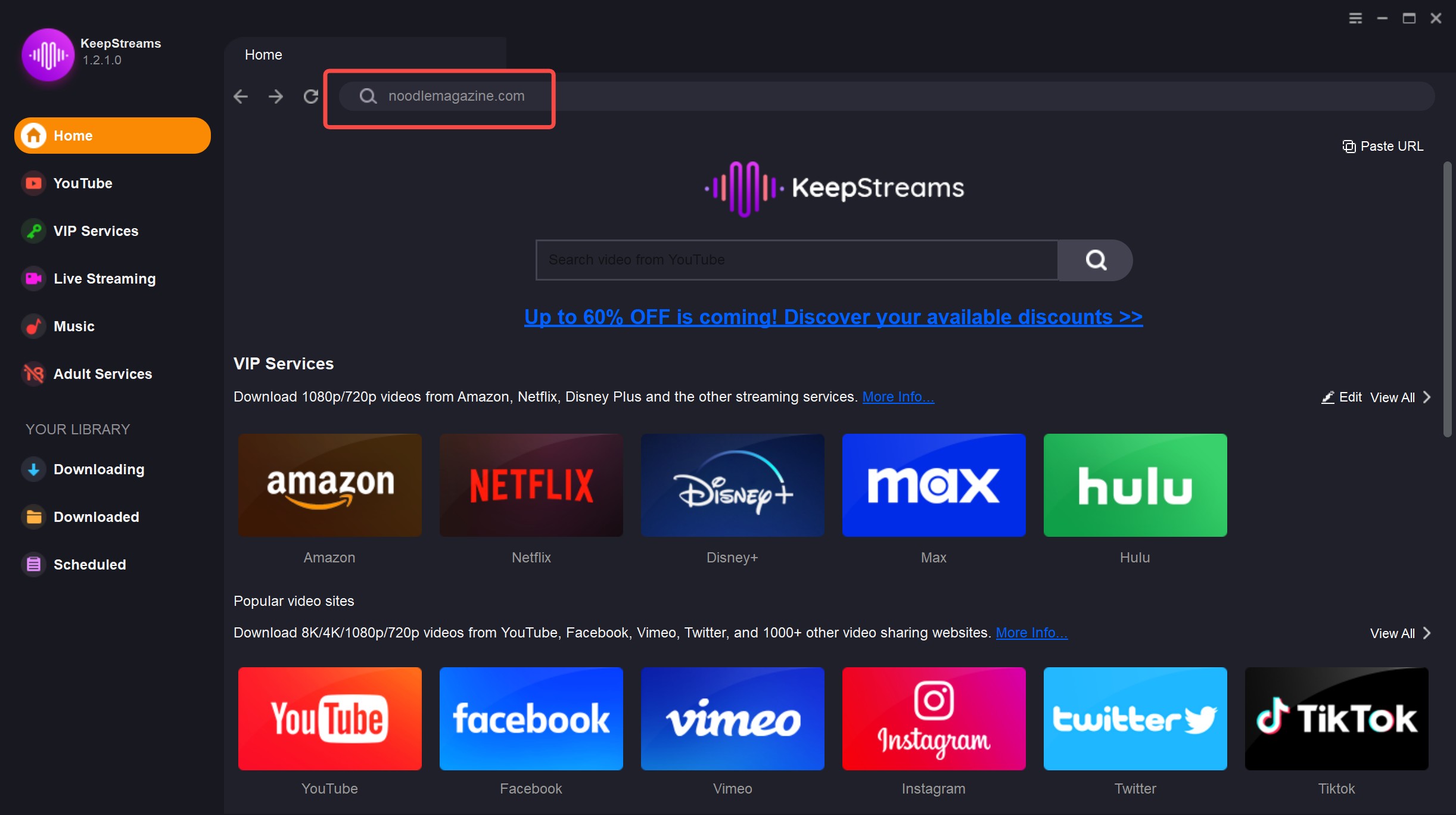Image resolution: width=1456 pixels, height=815 pixels.
Task: Open the hamburger menu in the title bar
Action: (1355, 18)
